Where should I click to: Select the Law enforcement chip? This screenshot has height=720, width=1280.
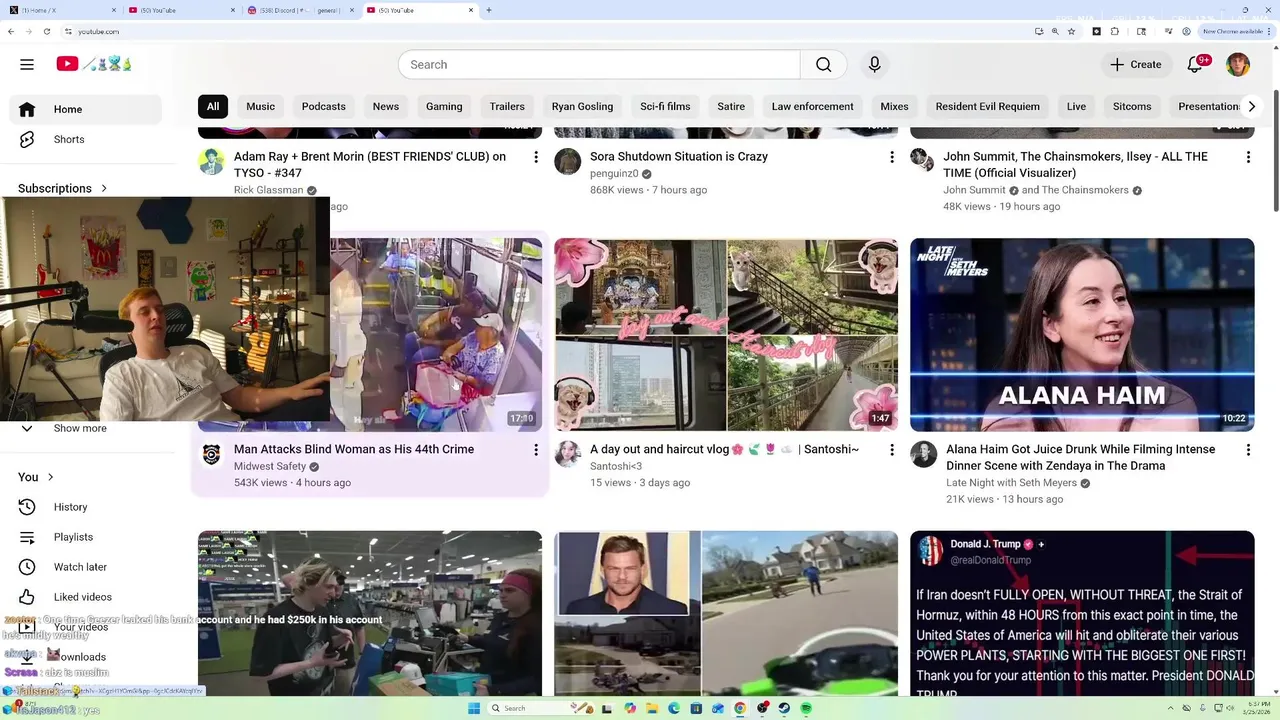coord(813,106)
